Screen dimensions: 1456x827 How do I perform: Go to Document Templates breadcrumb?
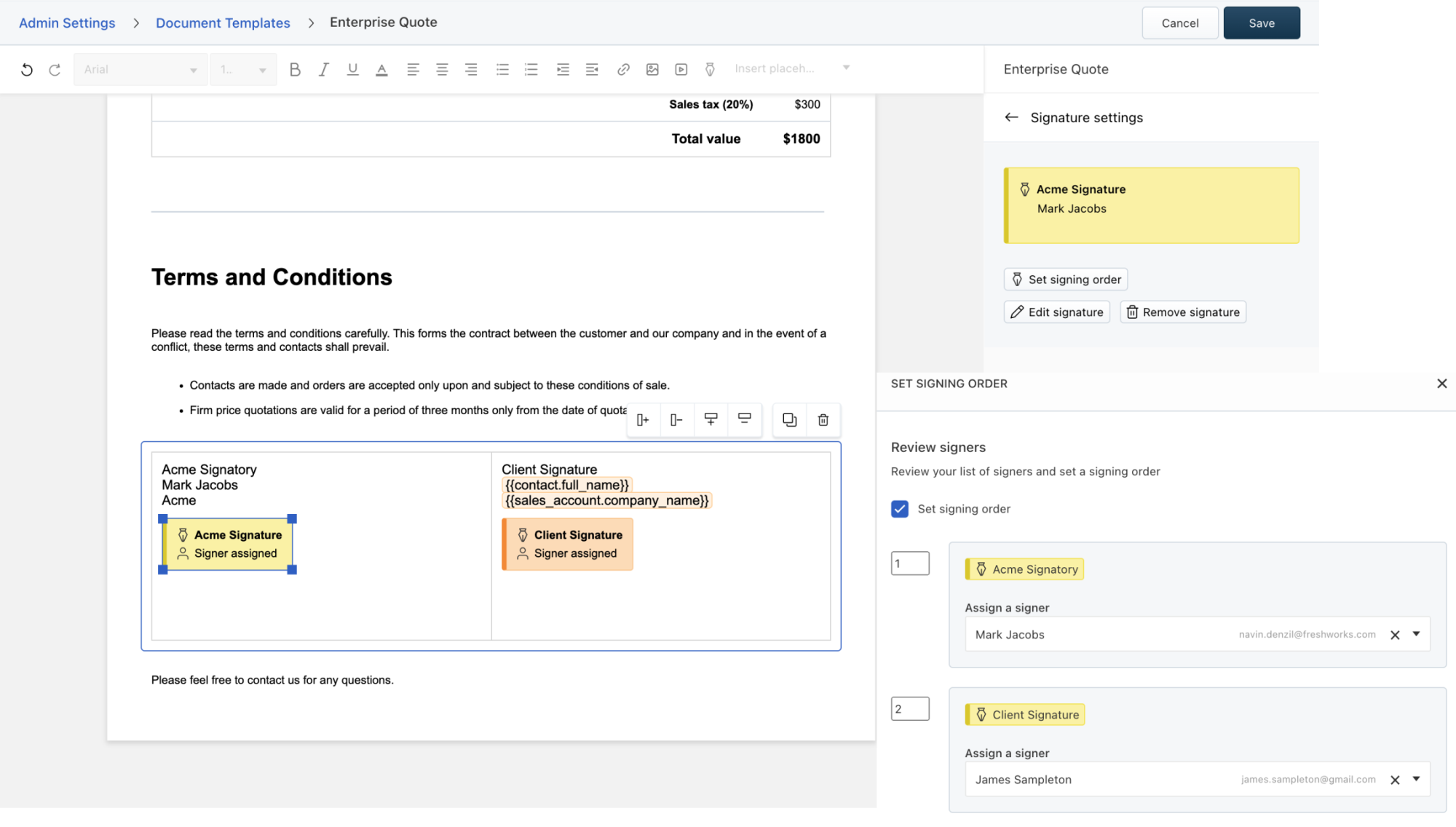pos(223,23)
